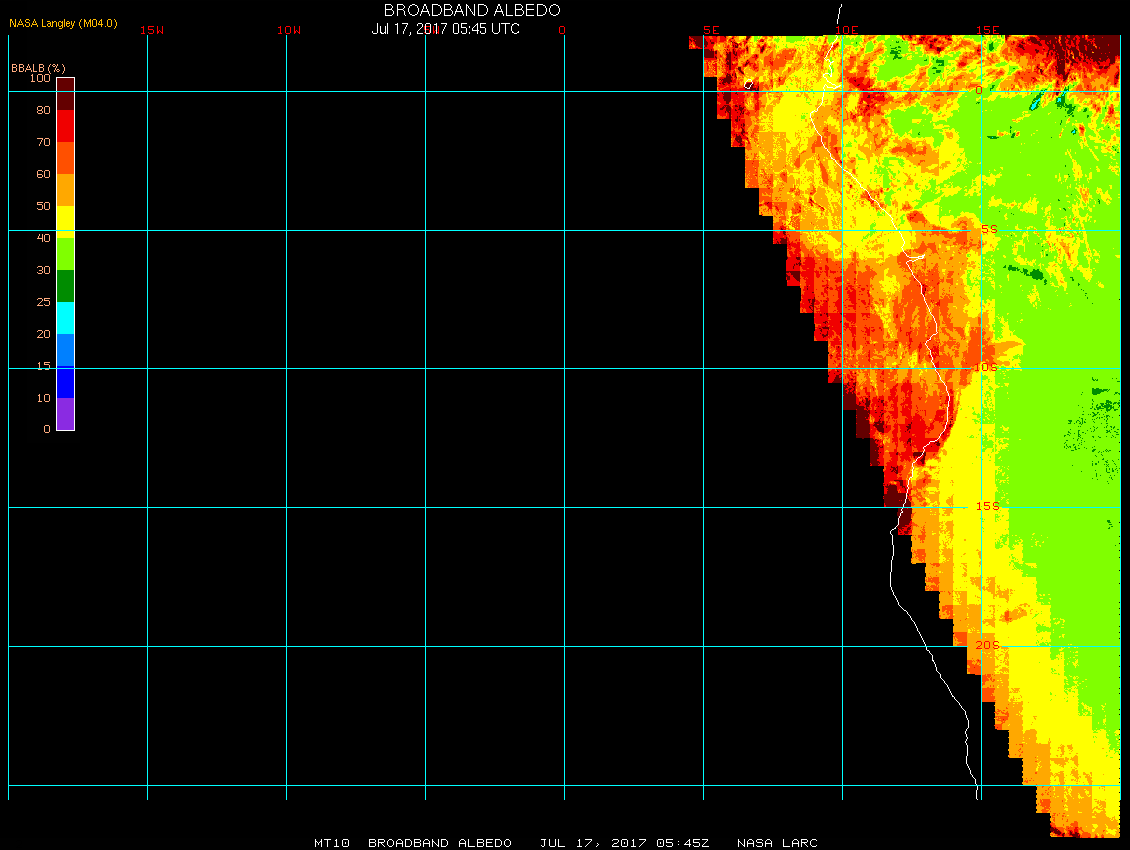The width and height of the screenshot is (1130, 850).
Task: Click the 15S latitude label
Action: (988, 506)
